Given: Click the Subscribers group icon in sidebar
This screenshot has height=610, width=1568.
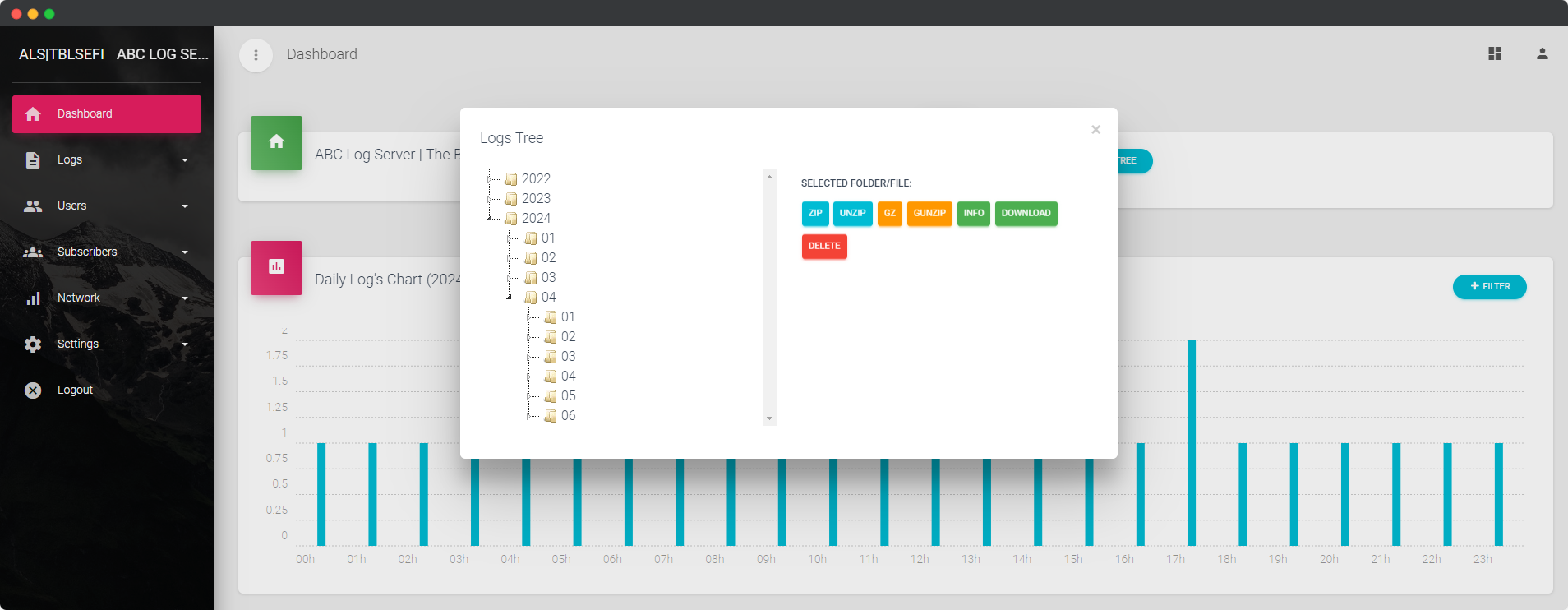Looking at the screenshot, I should click(33, 252).
